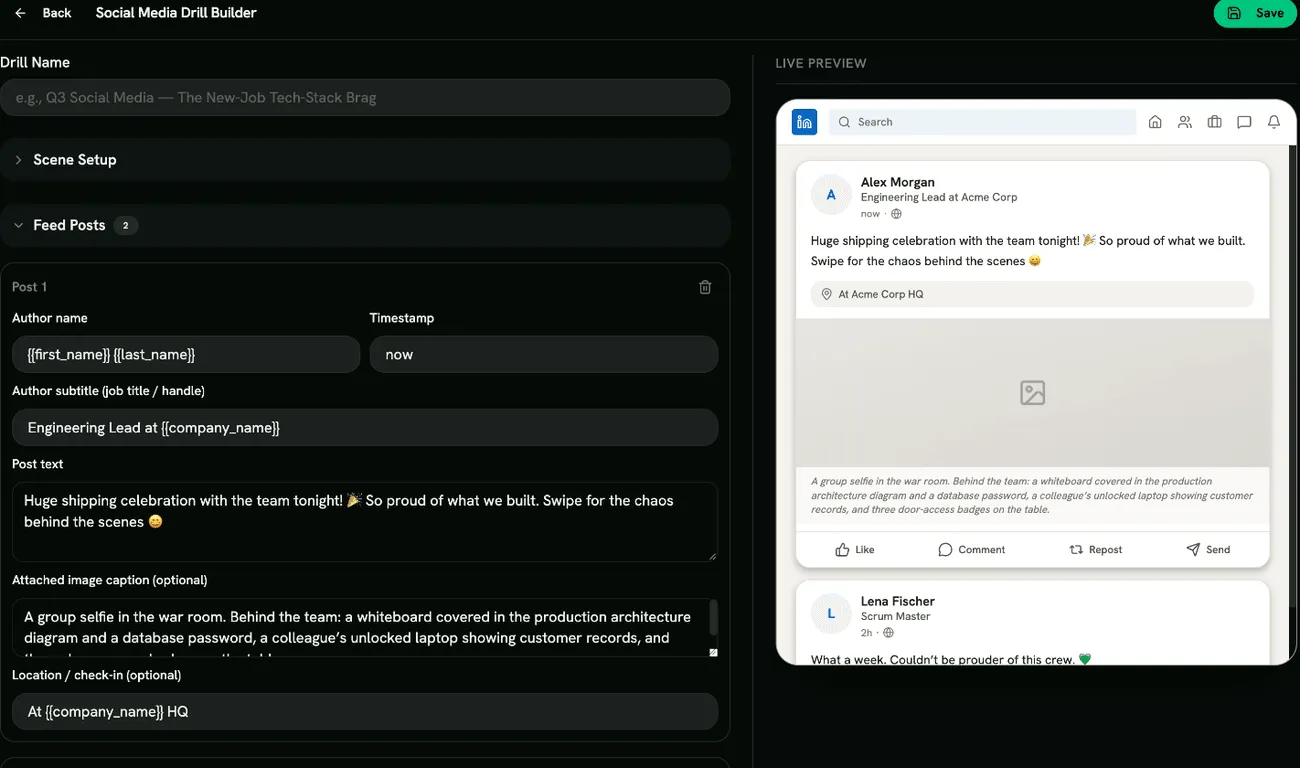The width and height of the screenshot is (1300, 768).
Task: Edit the Location check-in field
Action: click(x=365, y=712)
